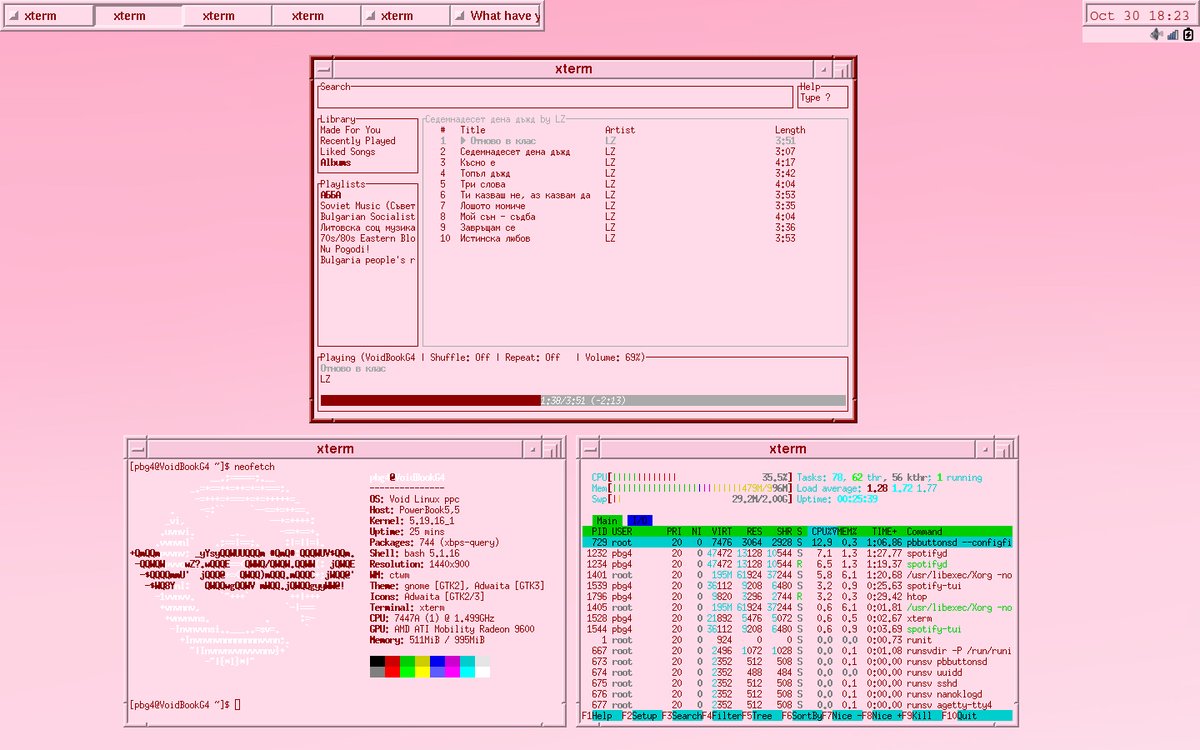This screenshot has height=750, width=1200.
Task: Click the Command column header in htop
Action: [924, 532]
